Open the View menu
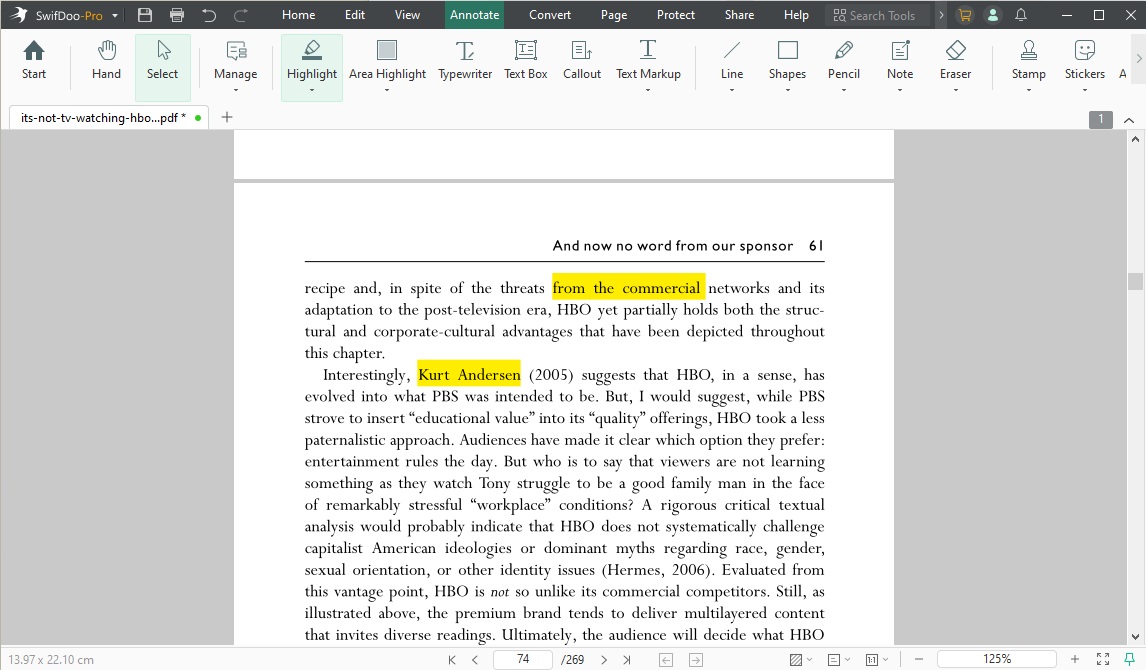 point(407,15)
